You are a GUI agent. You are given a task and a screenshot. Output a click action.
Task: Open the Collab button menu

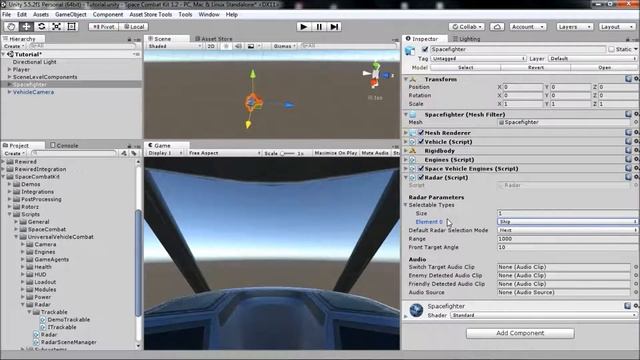pyautogui.click(x=467, y=27)
